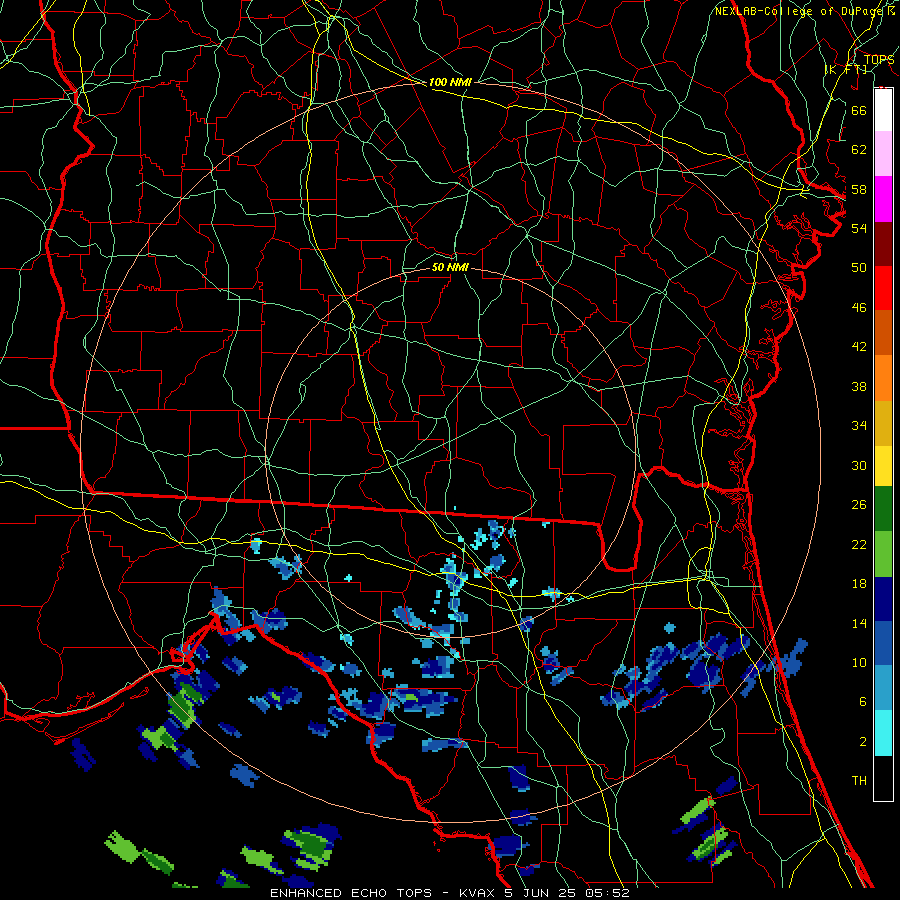Click the light blue 6 kft legend swatch
900x900 pixels.
[x=883, y=688]
